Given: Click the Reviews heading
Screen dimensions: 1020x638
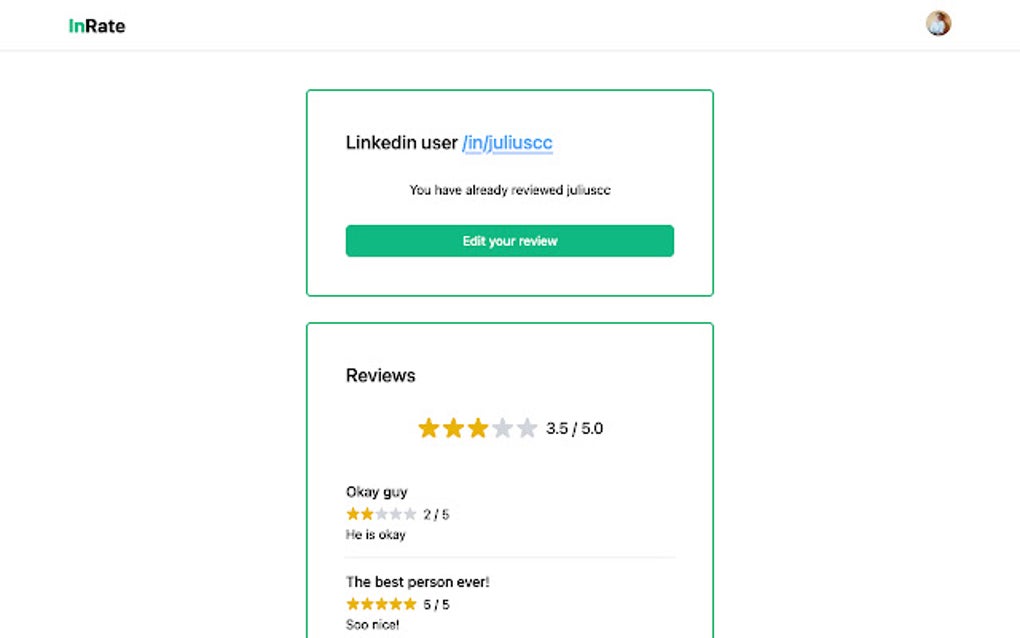Looking at the screenshot, I should point(380,375).
